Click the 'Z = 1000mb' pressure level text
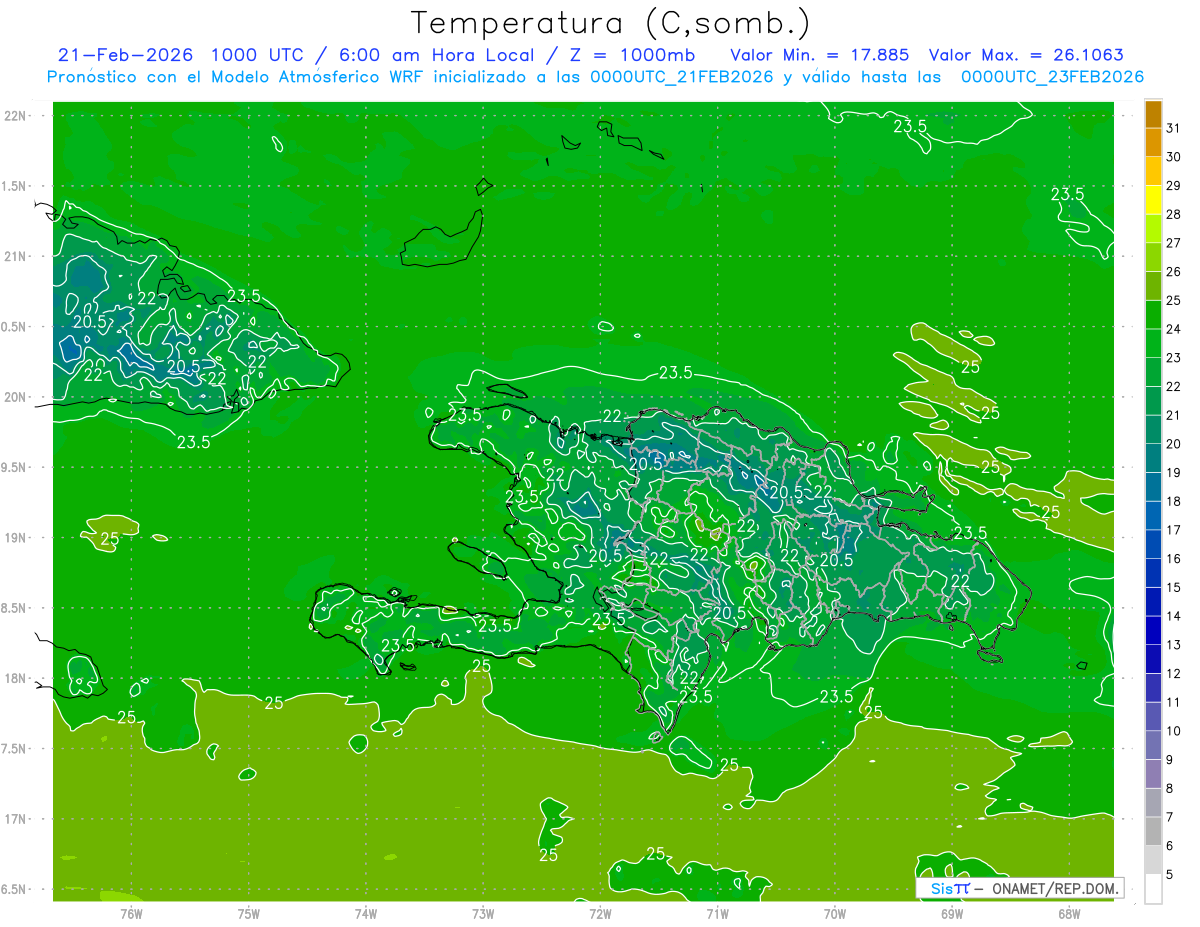This screenshot has width=1200, height=927. pyautogui.click(x=631, y=55)
